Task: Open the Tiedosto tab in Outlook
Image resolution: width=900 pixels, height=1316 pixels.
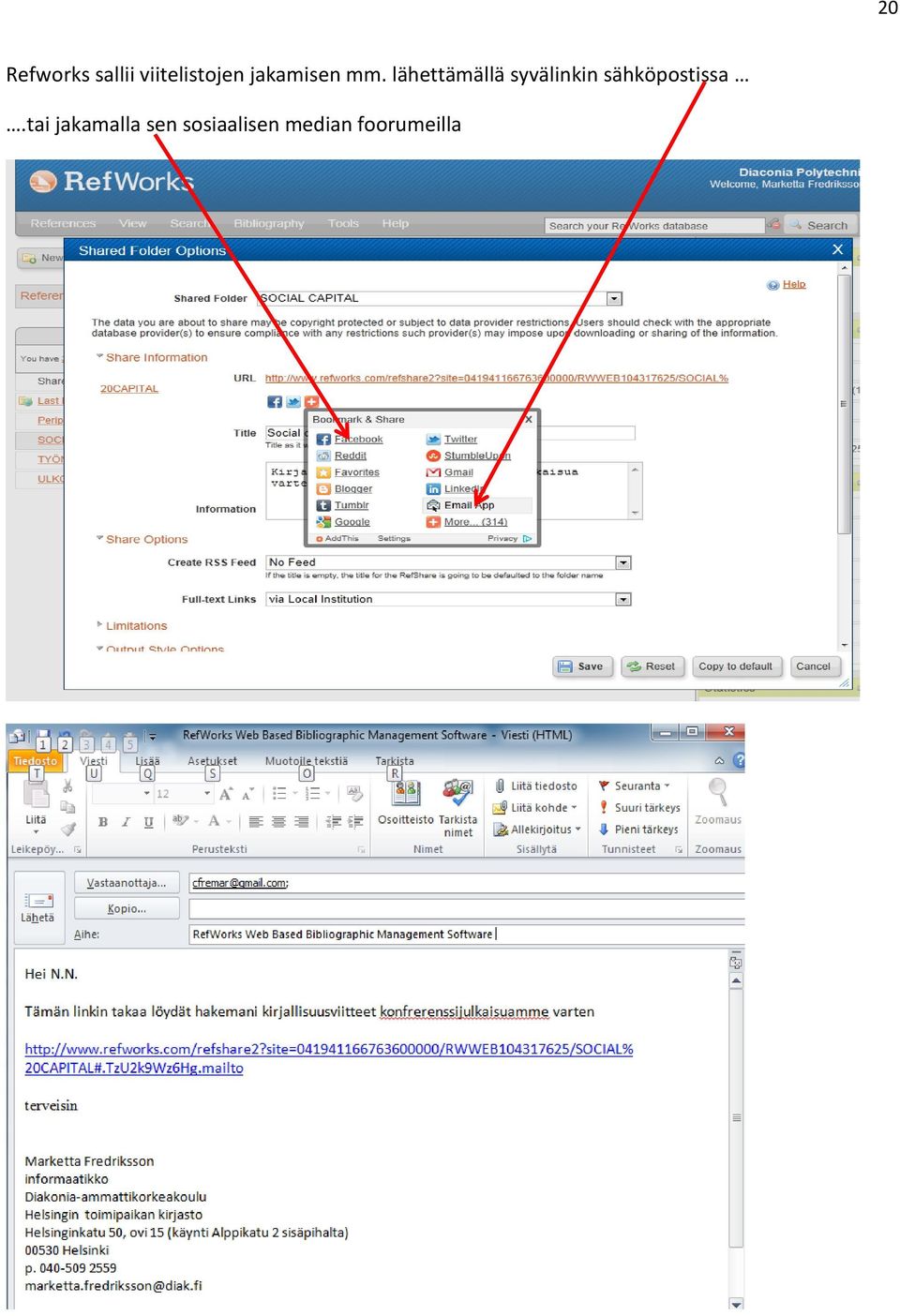Action: tap(35, 761)
